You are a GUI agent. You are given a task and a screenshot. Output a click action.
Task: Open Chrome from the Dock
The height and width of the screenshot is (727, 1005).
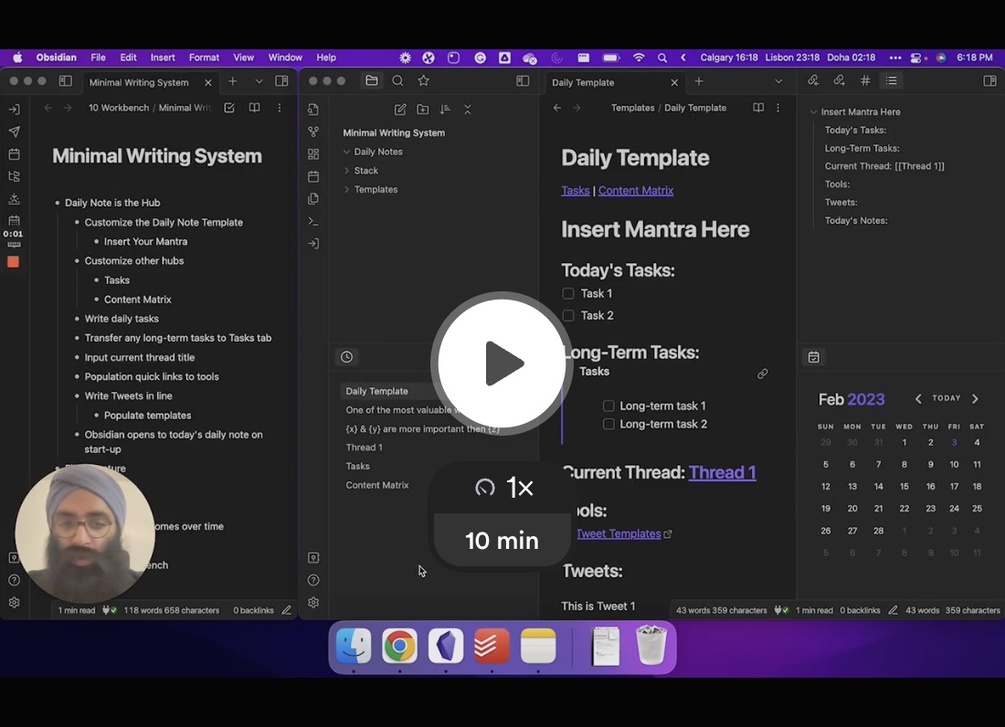click(x=399, y=646)
